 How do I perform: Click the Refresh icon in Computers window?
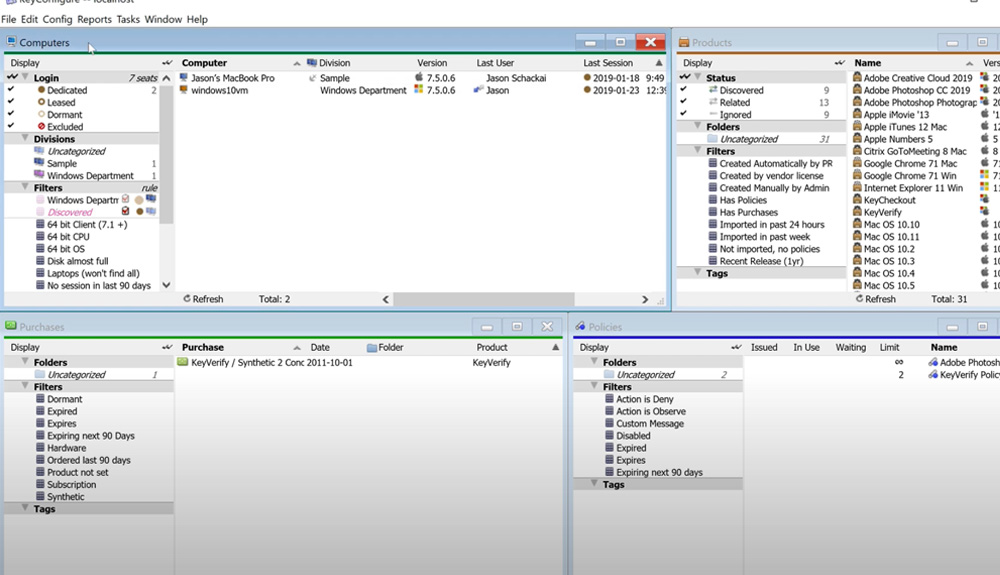tap(187, 298)
